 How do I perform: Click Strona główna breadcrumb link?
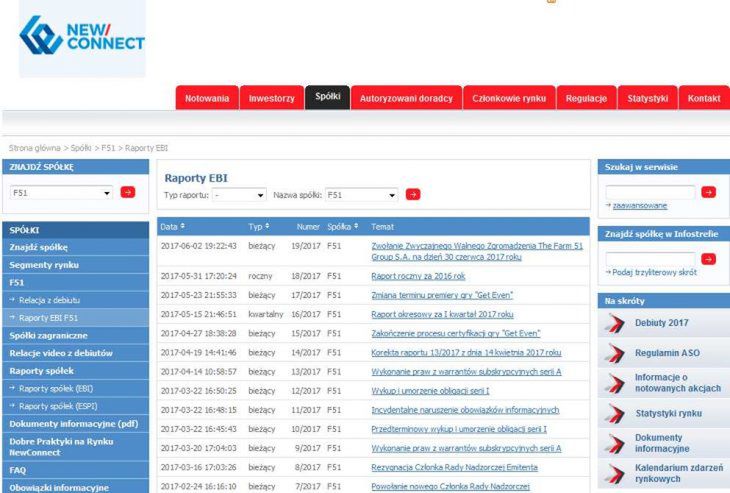click(35, 148)
